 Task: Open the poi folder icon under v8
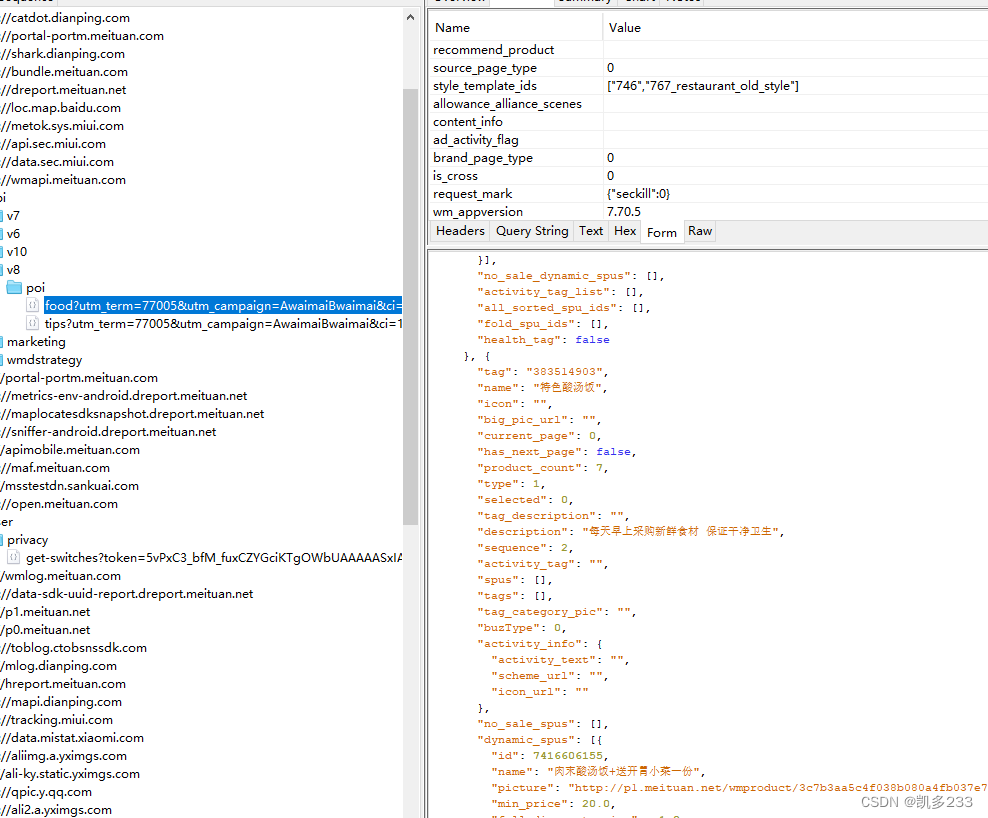coord(14,288)
